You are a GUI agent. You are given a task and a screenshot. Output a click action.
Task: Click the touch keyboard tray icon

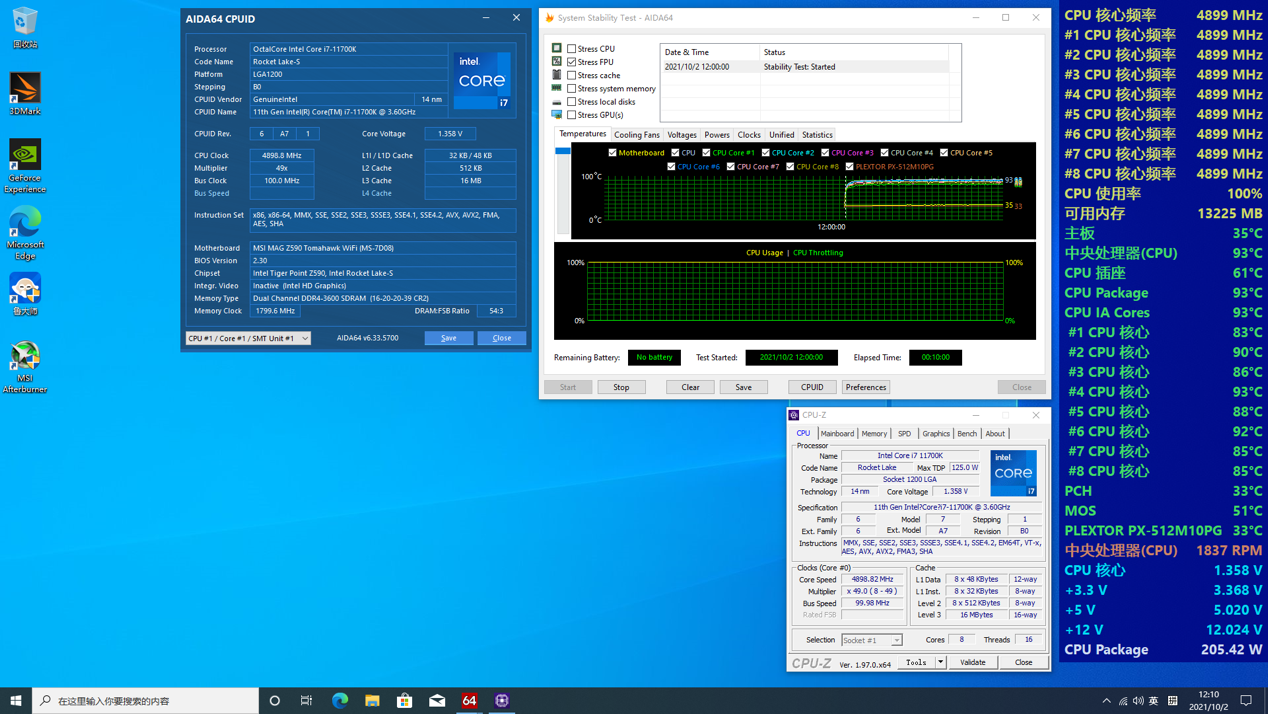[x=1173, y=701]
